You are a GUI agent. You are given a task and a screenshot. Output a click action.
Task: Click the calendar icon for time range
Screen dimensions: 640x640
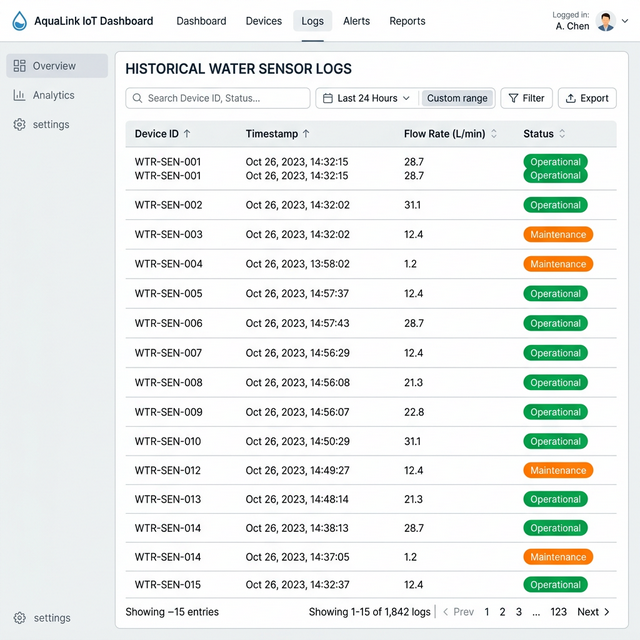click(x=327, y=98)
